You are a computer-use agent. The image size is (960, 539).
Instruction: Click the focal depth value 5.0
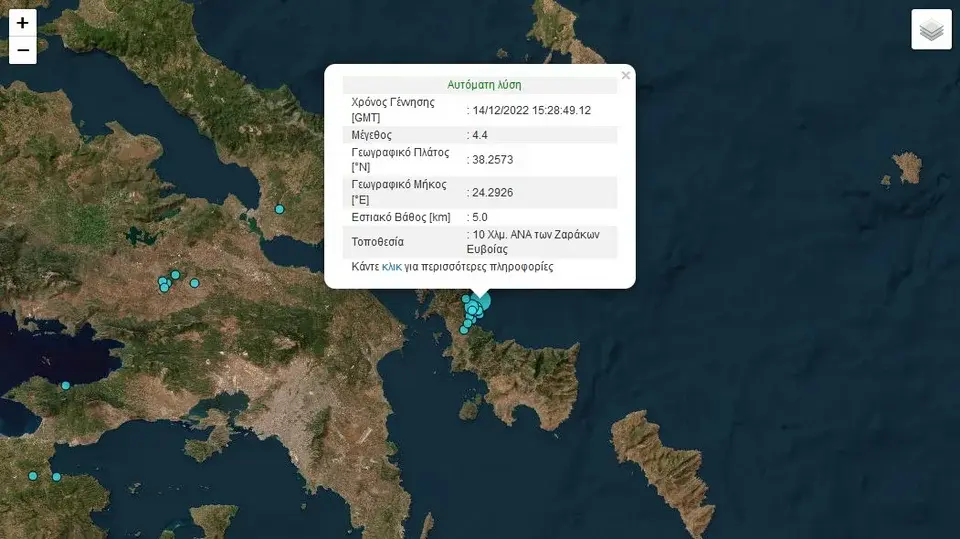(x=480, y=217)
